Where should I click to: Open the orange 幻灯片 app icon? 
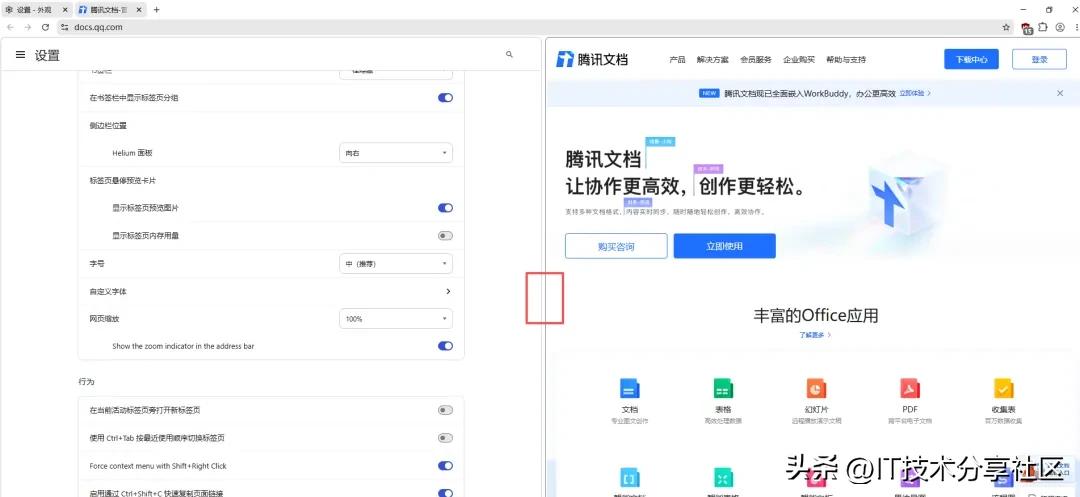816,388
